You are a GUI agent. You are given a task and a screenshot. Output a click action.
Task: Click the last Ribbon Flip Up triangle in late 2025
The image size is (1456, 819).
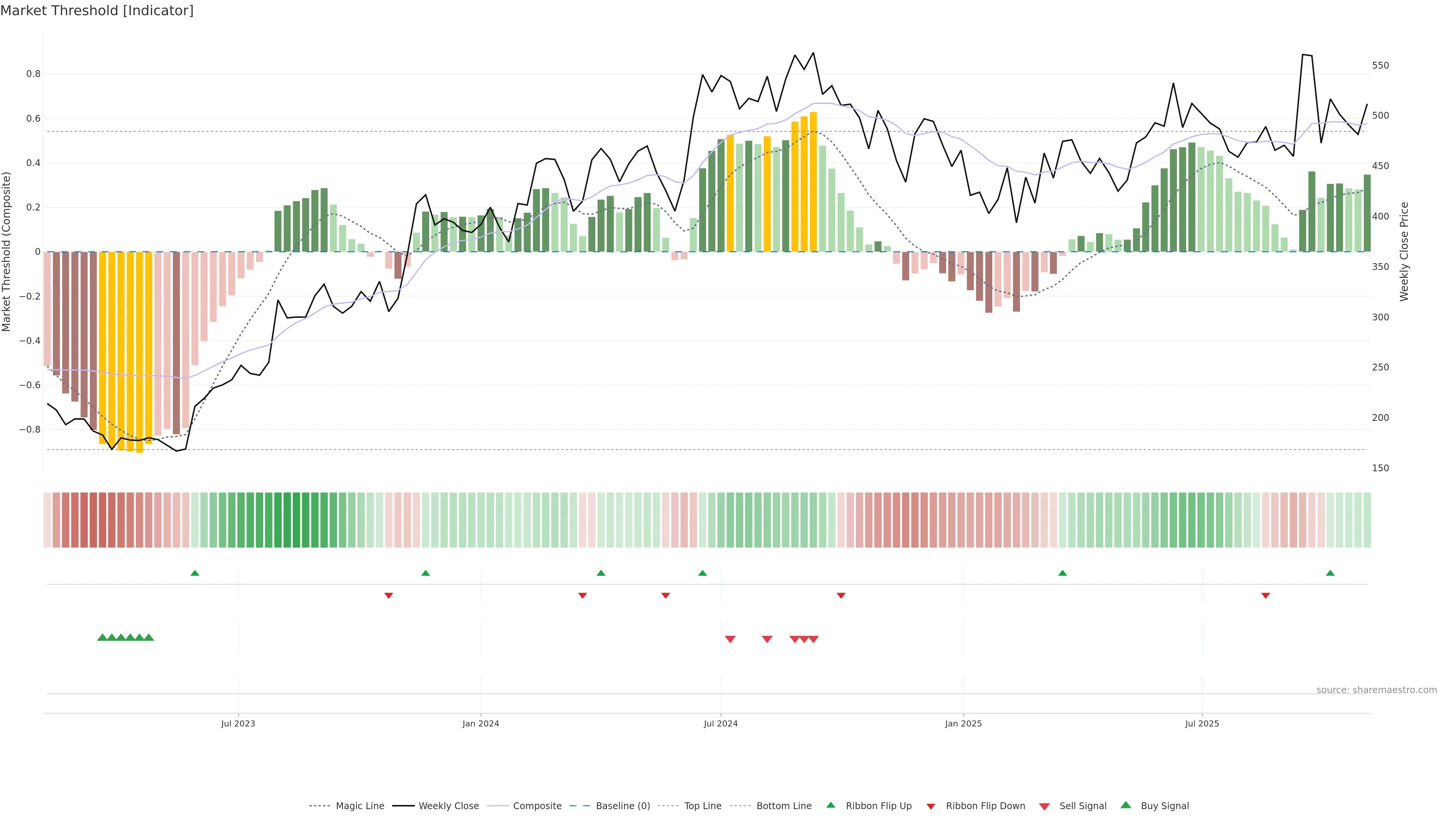(x=1330, y=573)
